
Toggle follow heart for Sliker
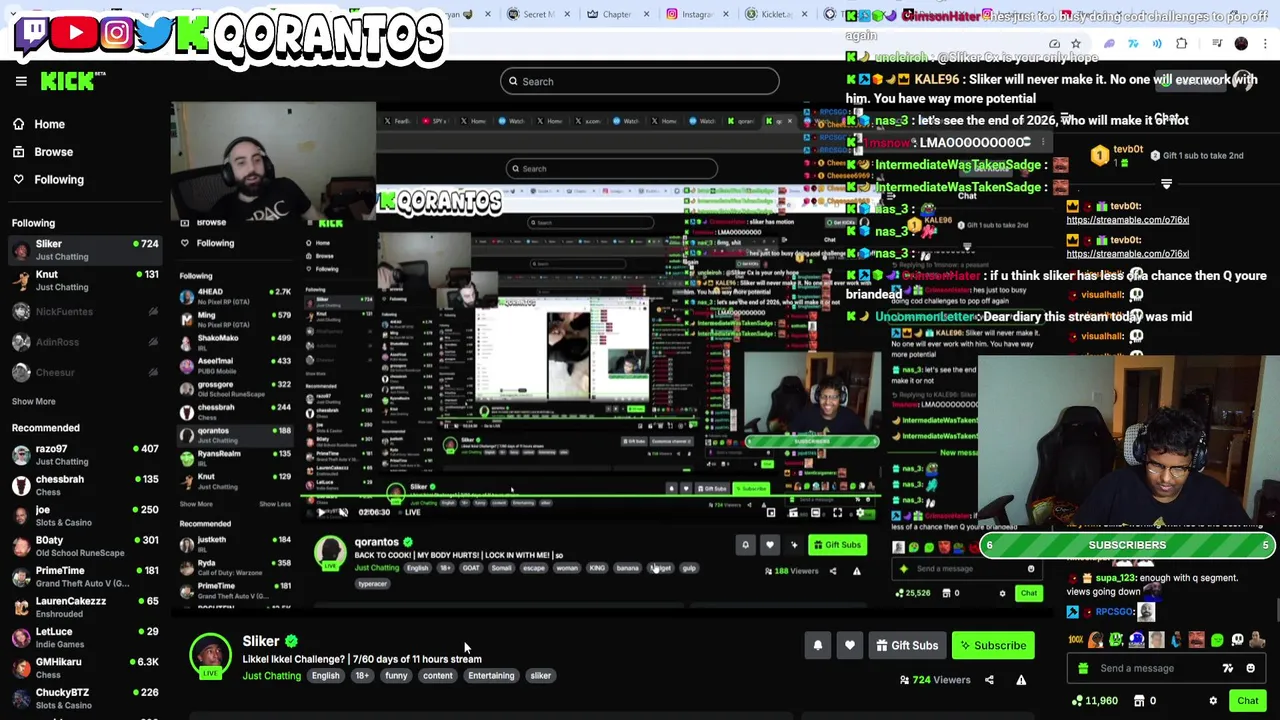click(x=850, y=646)
